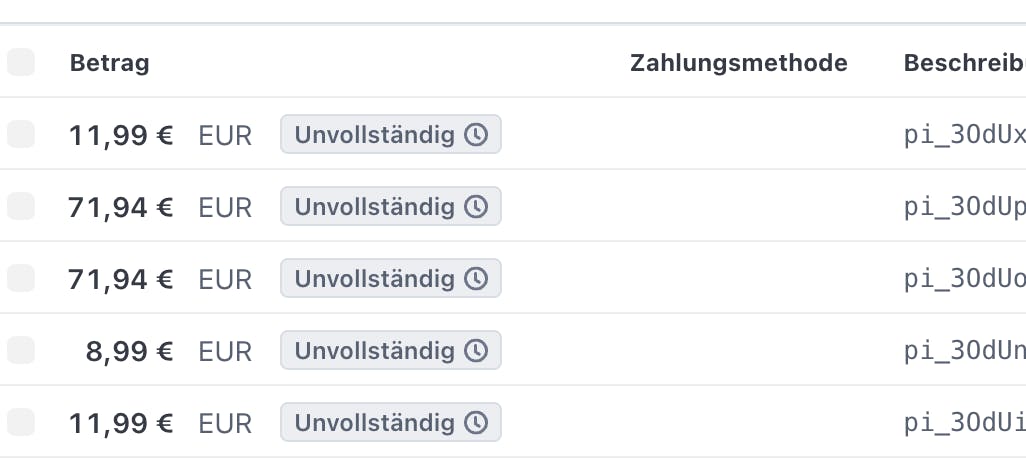Viewport: 1026px width, 470px height.
Task: Sort by the Betrag column header
Action: tap(109, 64)
